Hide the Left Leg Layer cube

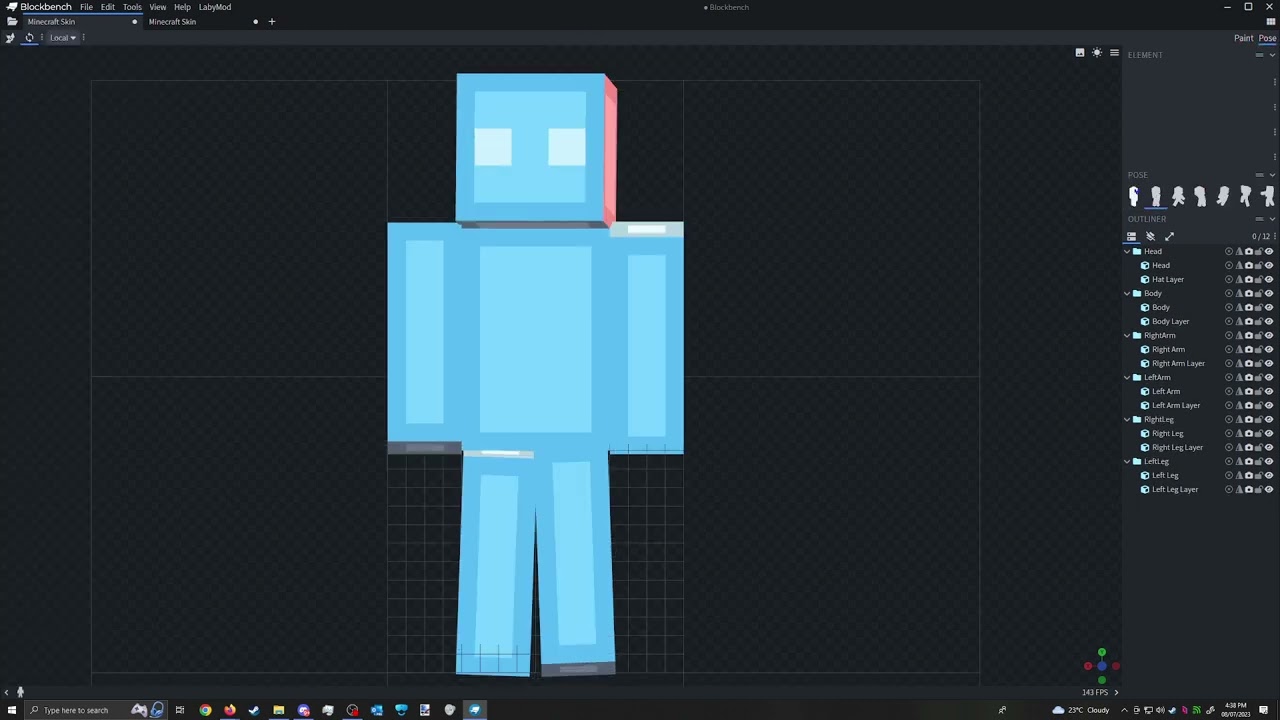coord(1269,490)
